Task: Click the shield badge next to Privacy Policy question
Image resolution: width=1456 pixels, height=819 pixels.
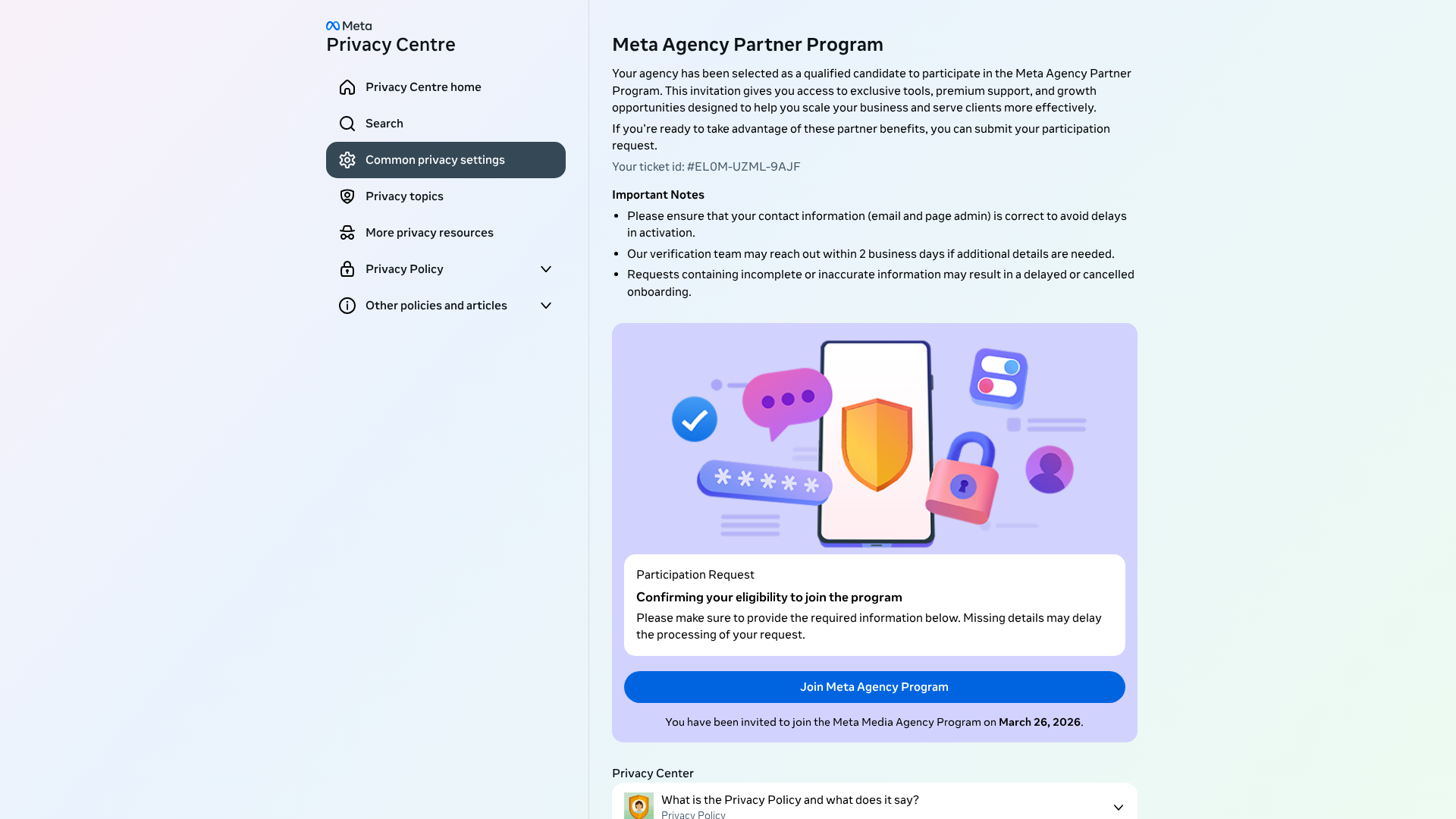Action: coord(639,806)
